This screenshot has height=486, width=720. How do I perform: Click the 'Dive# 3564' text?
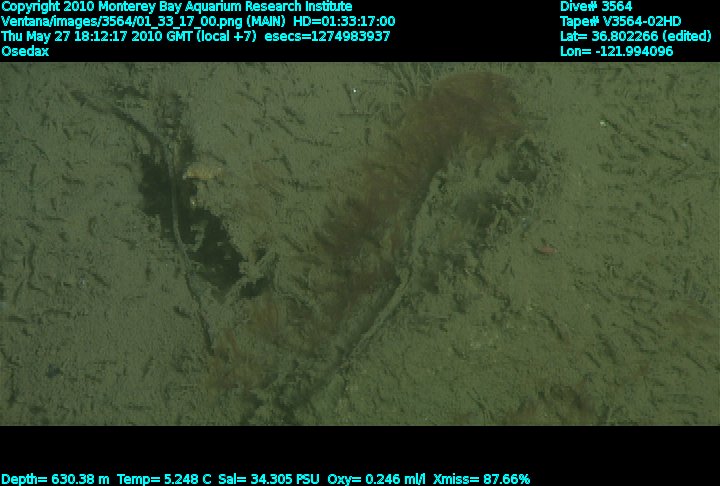pos(596,6)
